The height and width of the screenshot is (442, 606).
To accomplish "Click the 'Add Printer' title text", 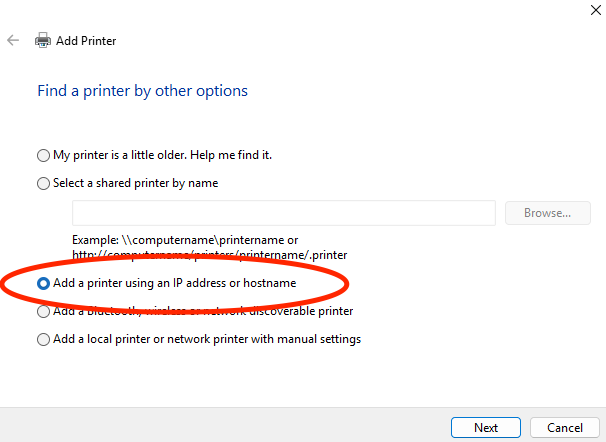I will tap(86, 41).
